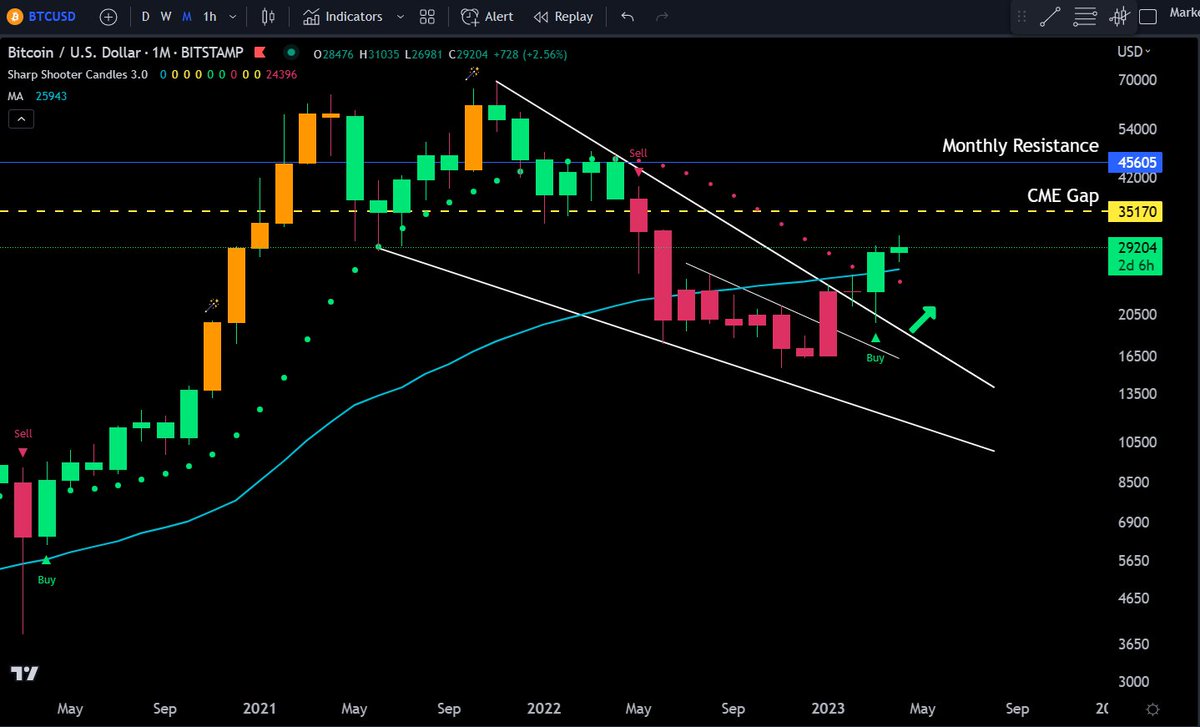Screen dimensions: 1200x727
Task: Click the 3650 price scale value
Action: point(1133,644)
